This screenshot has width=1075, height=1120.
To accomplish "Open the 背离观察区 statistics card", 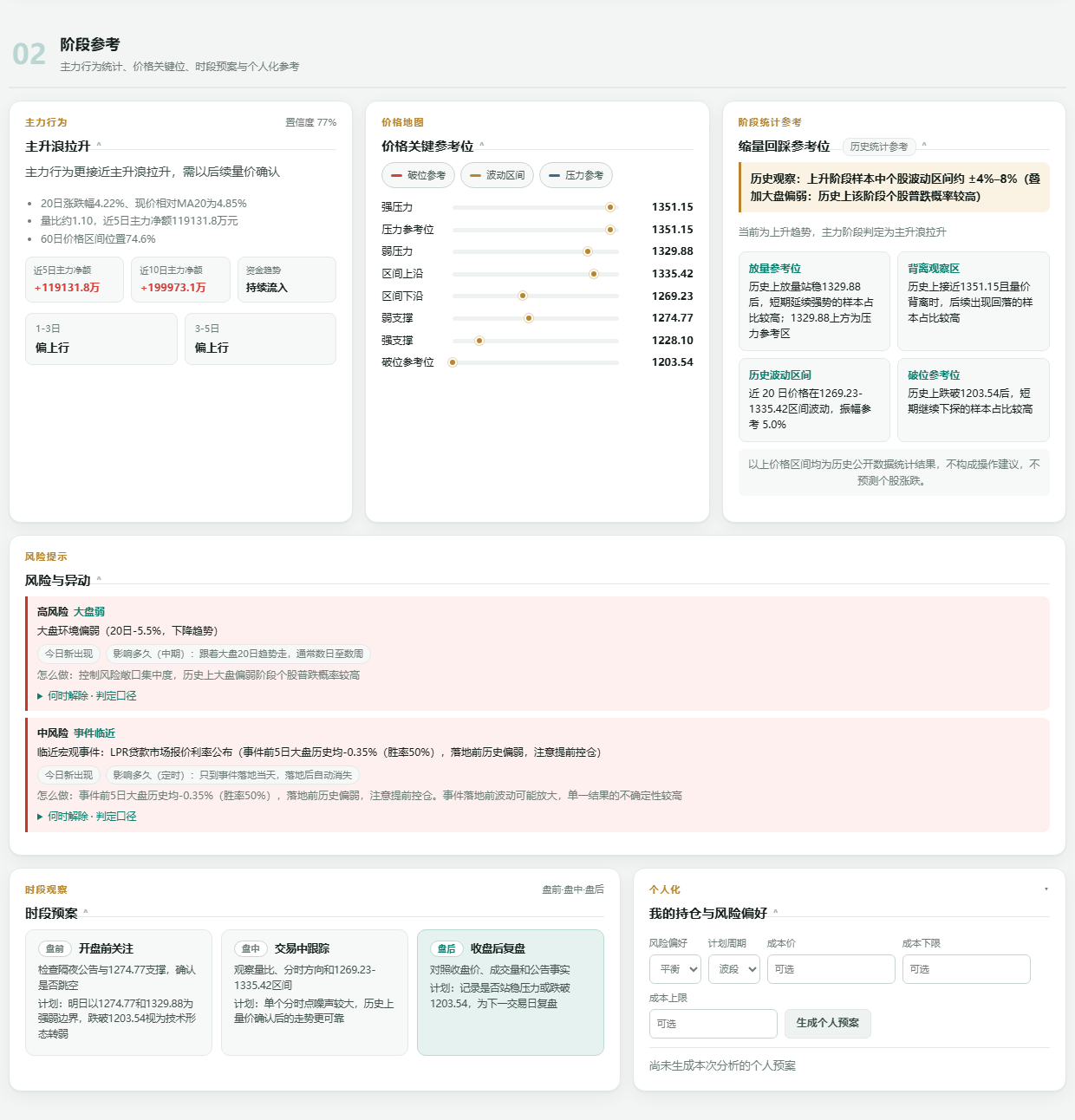I will 974,302.
